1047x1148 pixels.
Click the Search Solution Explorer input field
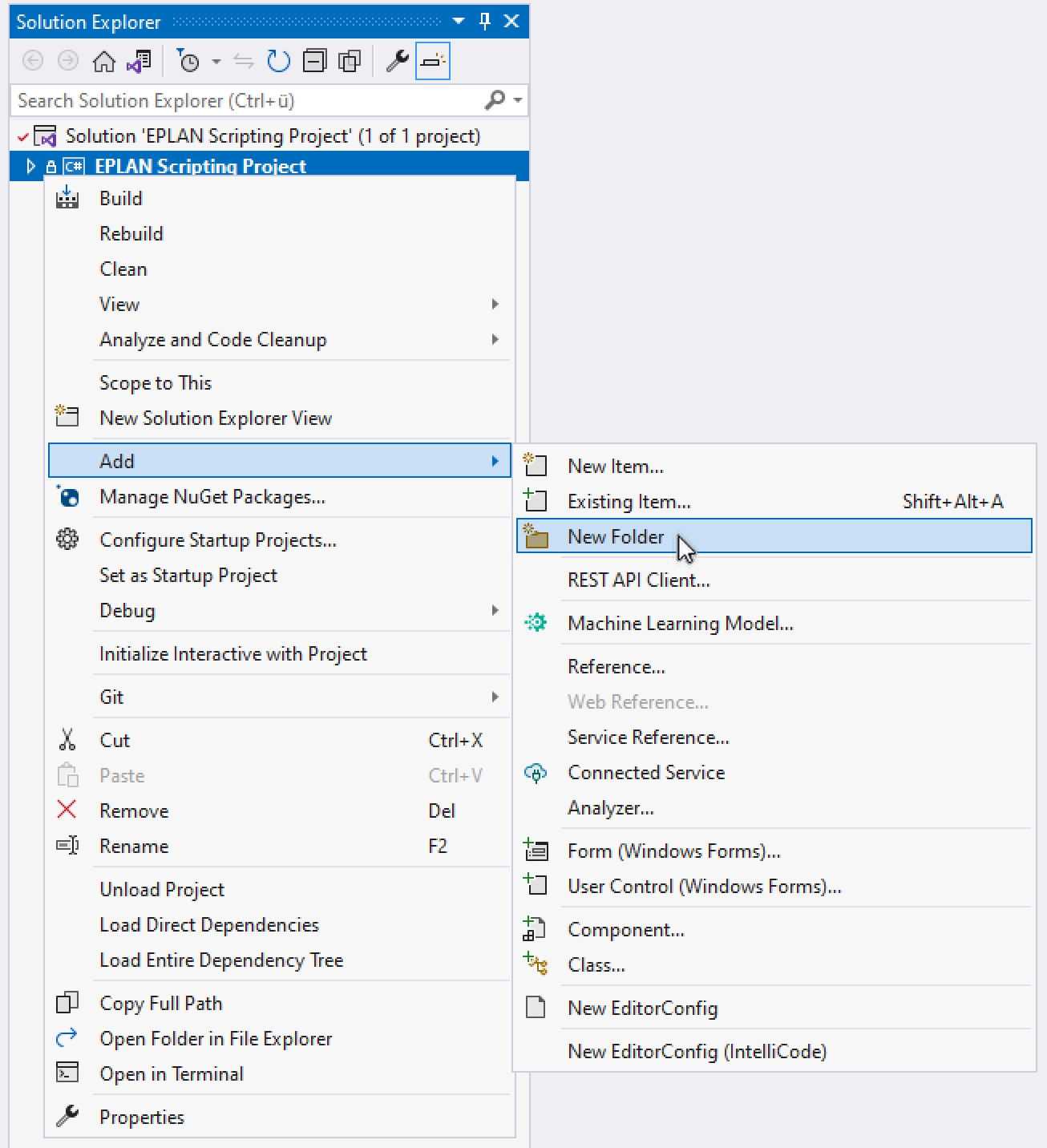click(249, 100)
